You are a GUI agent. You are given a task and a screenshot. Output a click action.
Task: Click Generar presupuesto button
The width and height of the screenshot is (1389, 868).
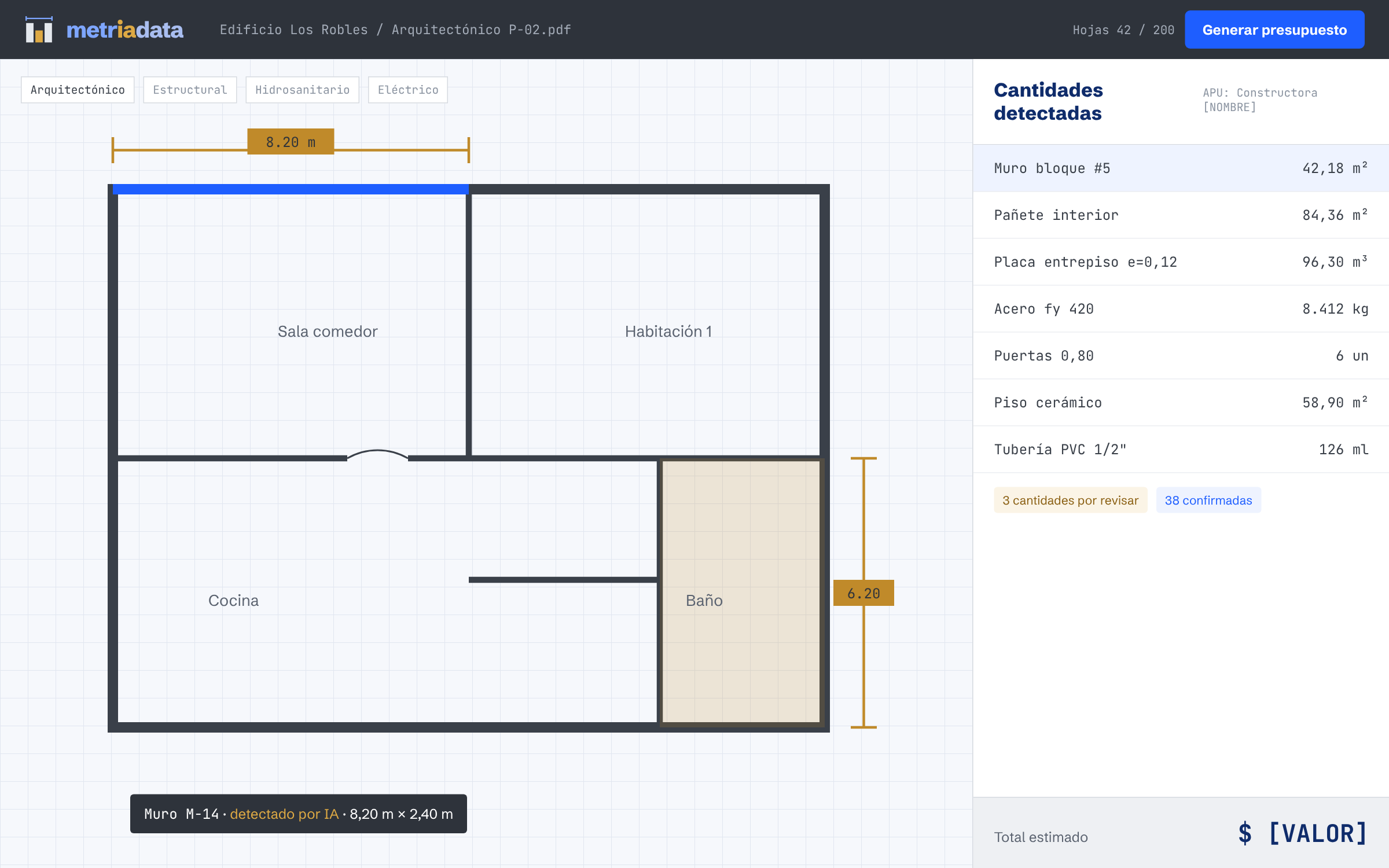[x=1274, y=30]
